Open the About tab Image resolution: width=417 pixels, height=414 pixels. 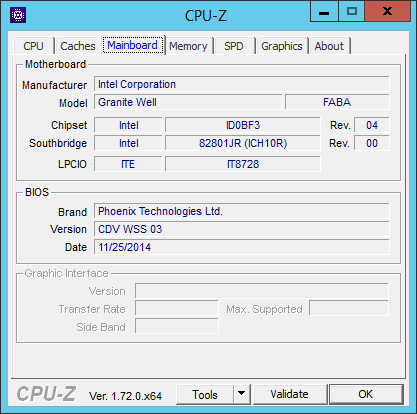click(x=329, y=46)
